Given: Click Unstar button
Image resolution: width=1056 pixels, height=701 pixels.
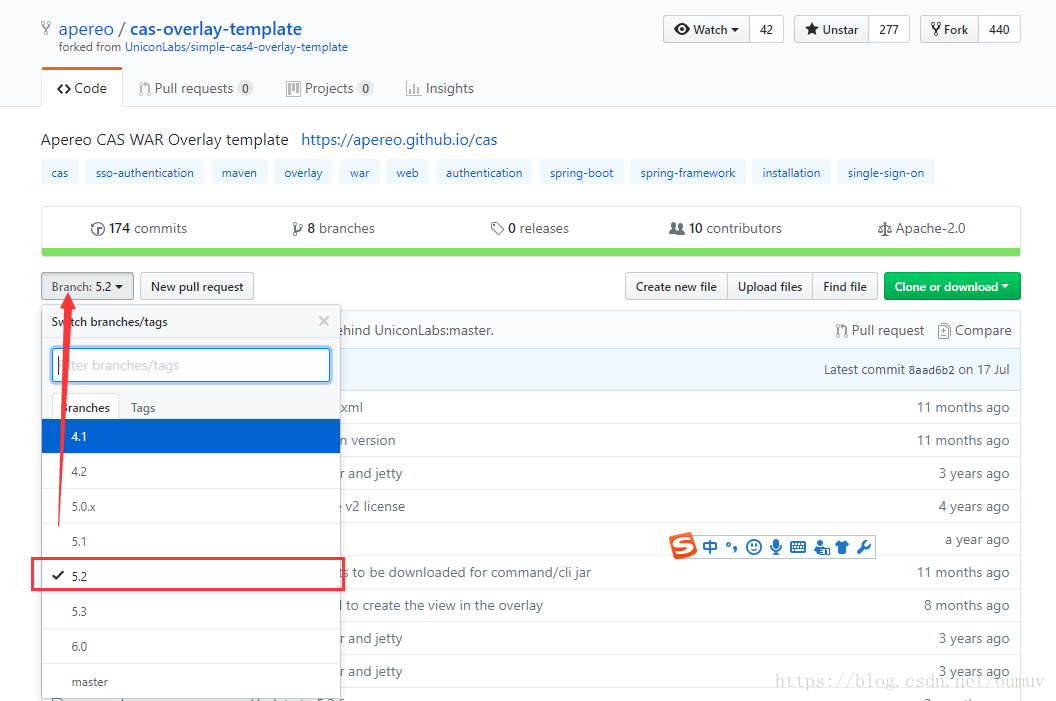Looking at the screenshot, I should coord(832,29).
